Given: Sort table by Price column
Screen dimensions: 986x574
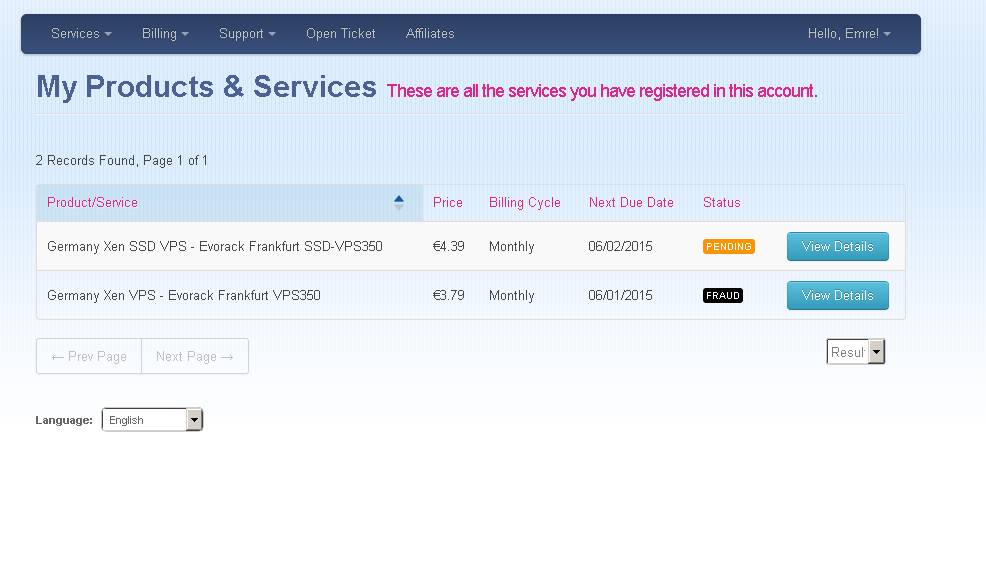Looking at the screenshot, I should pos(448,202).
